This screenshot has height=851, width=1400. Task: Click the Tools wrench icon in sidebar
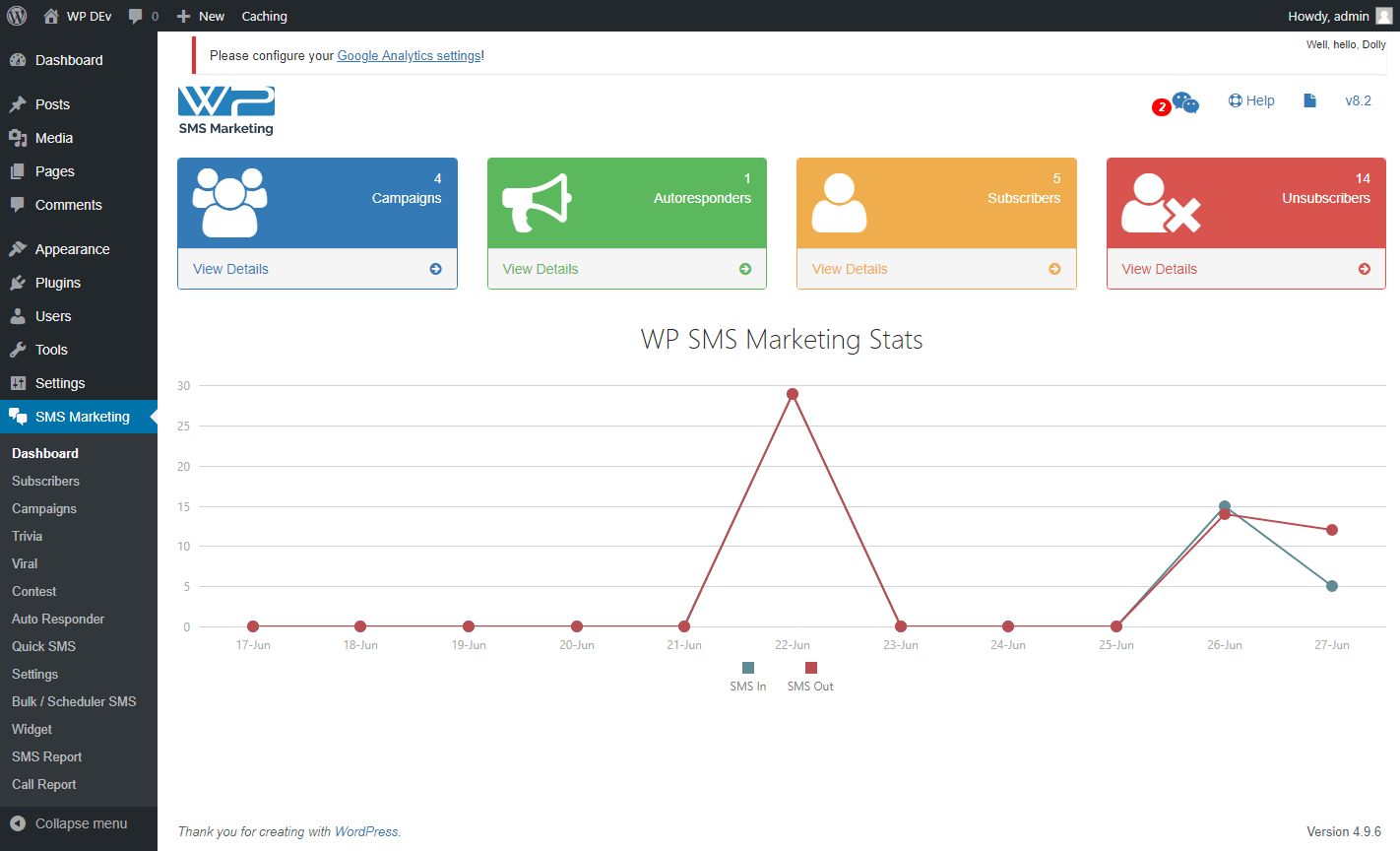tap(18, 350)
